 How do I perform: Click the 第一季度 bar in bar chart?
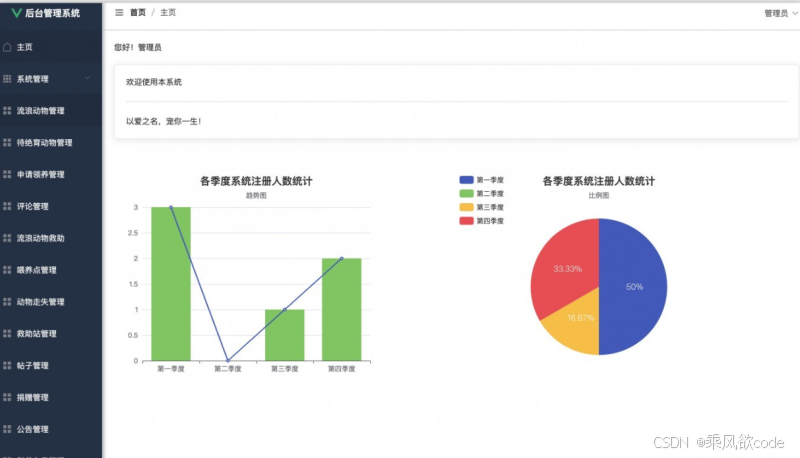(x=171, y=284)
